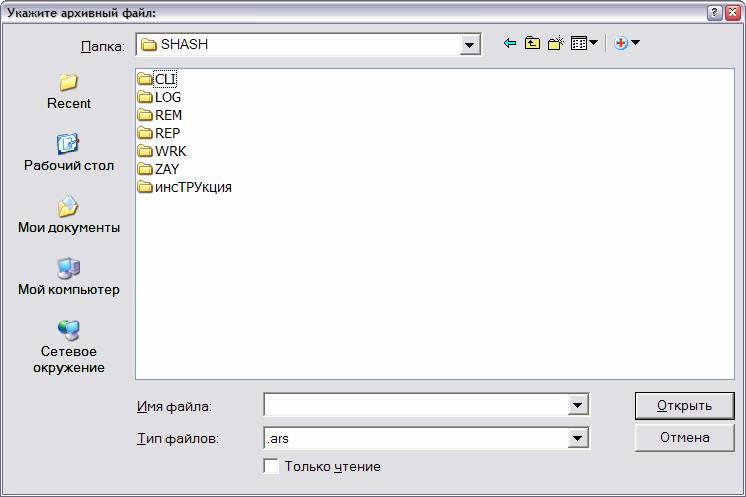Open the Тип файлов dropdown list
The height and width of the screenshot is (497, 746).
(578, 438)
